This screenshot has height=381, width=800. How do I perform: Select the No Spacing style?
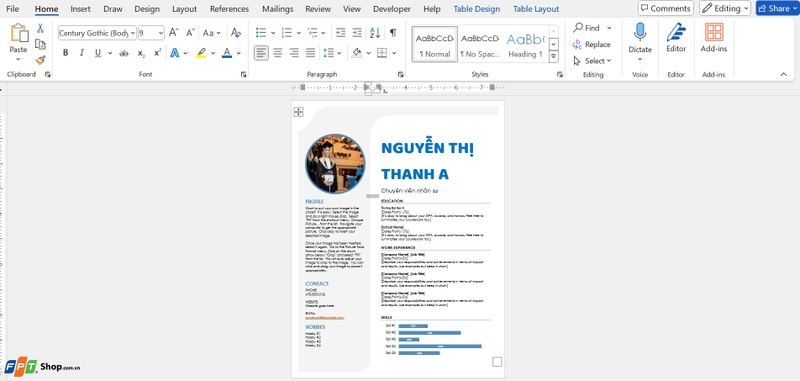pos(480,44)
